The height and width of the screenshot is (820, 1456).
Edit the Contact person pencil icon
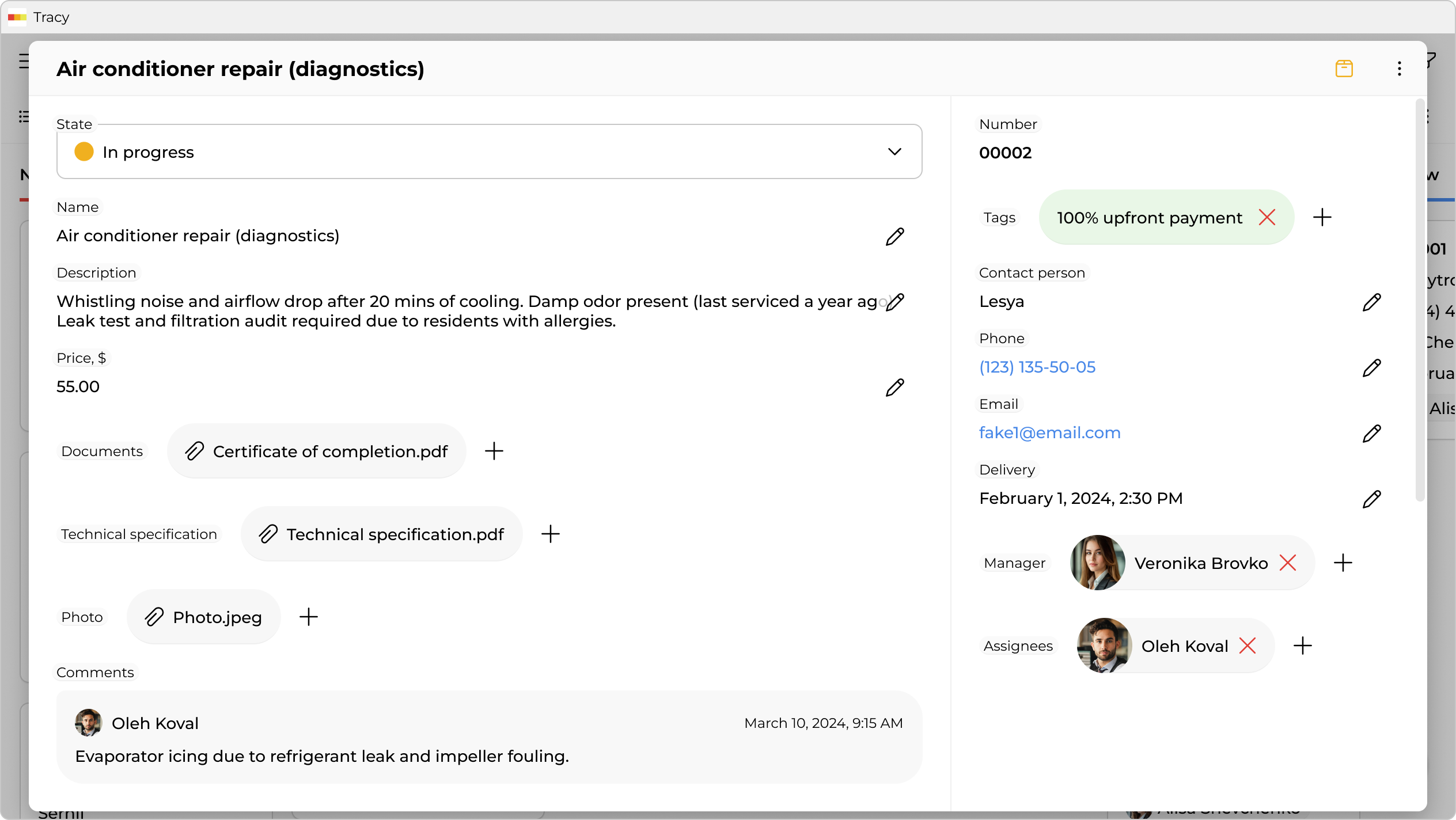coord(1371,302)
